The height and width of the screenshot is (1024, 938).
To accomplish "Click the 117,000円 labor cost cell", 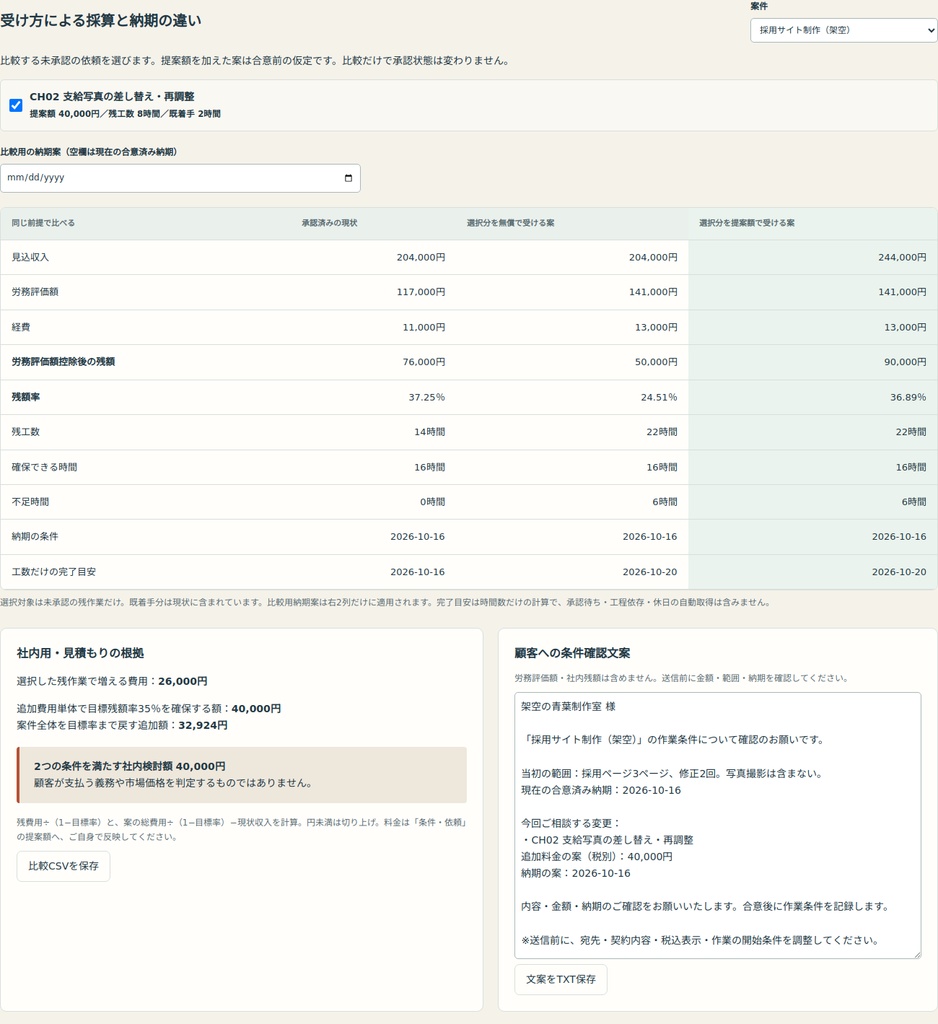I will click(421, 292).
